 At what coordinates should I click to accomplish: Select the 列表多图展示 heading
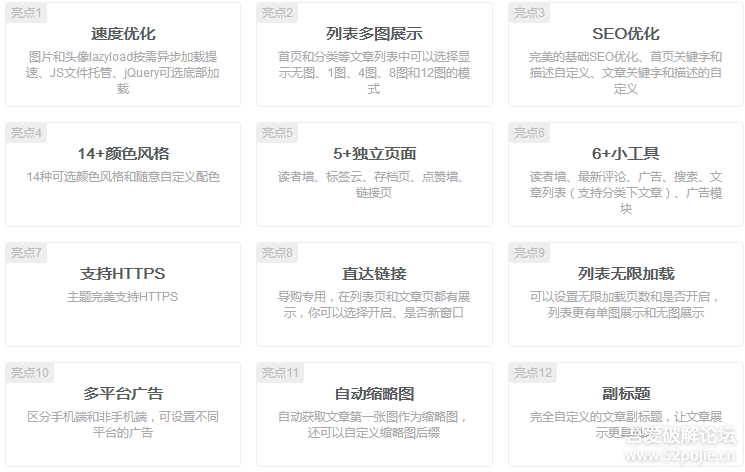point(374,34)
